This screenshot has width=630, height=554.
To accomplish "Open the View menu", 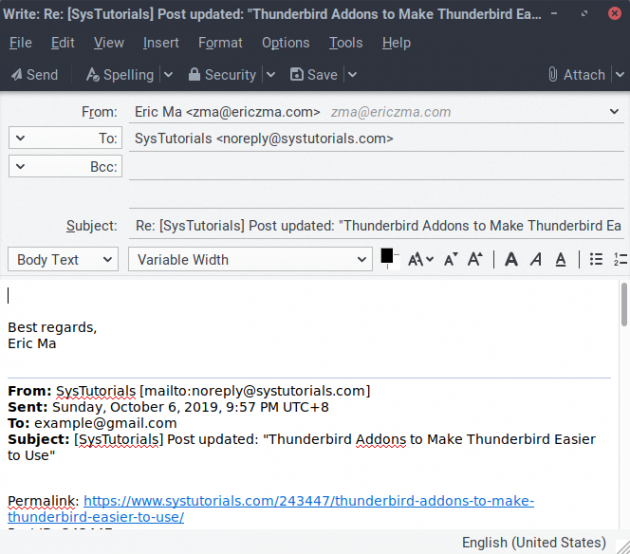I will (109, 43).
